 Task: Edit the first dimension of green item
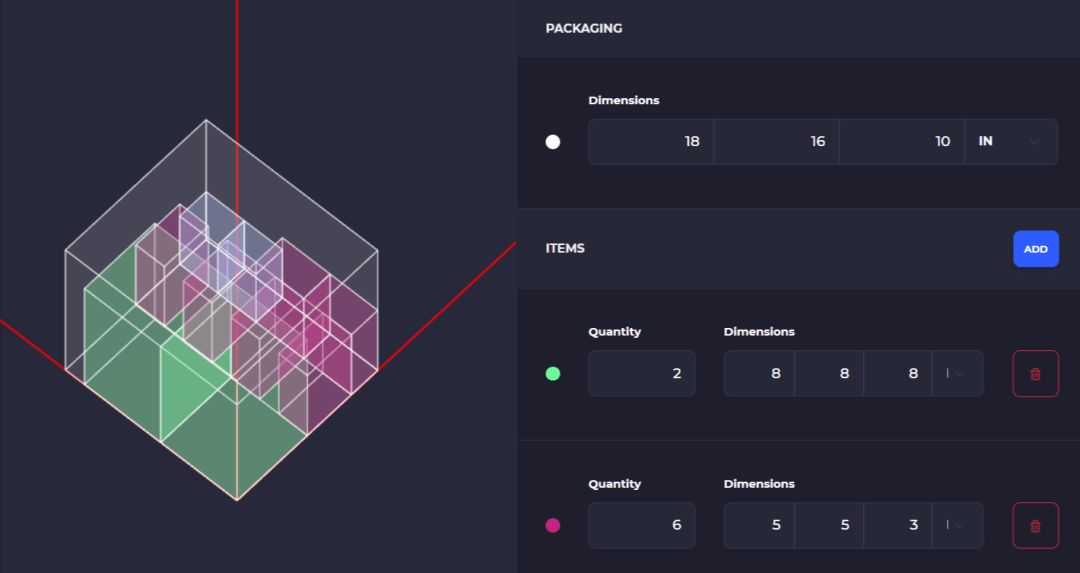[x=759, y=374]
